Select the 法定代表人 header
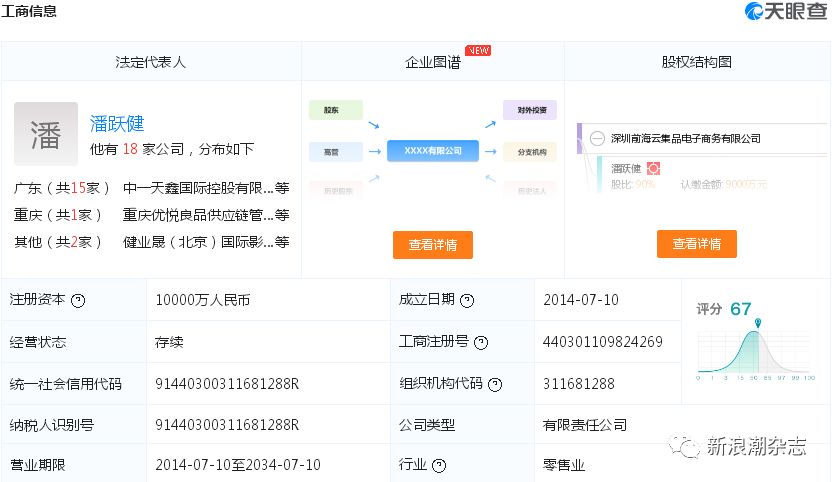833x482 pixels. tap(151, 62)
